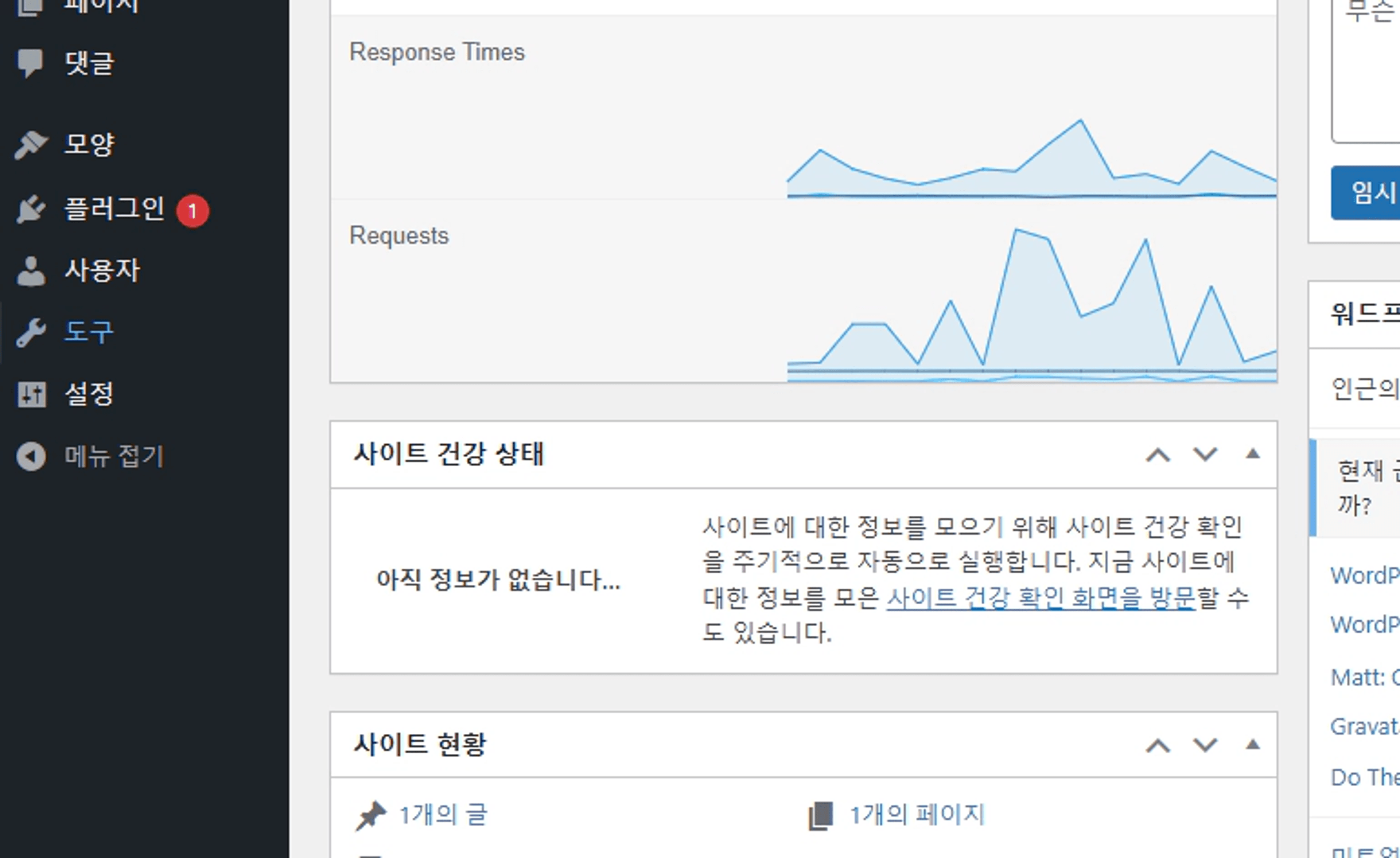Image resolution: width=1400 pixels, height=858 pixels.
Task: Click the pushpin icon beside 1개의 글
Action: click(371, 815)
